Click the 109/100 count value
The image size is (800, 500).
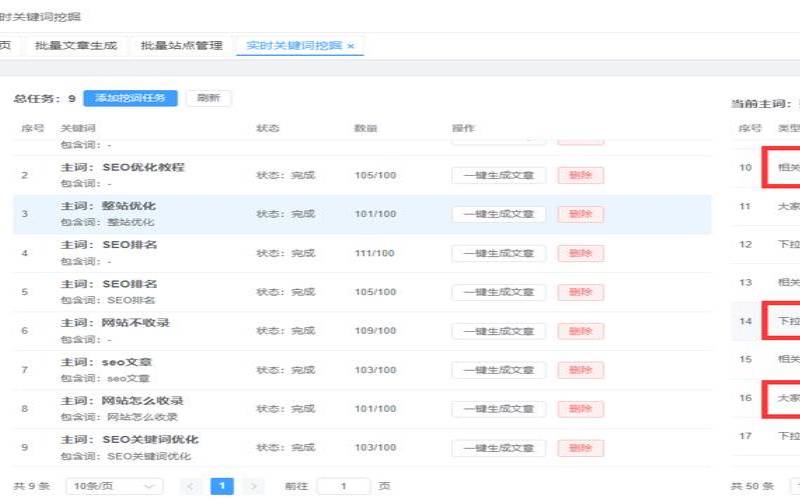click(x=376, y=331)
